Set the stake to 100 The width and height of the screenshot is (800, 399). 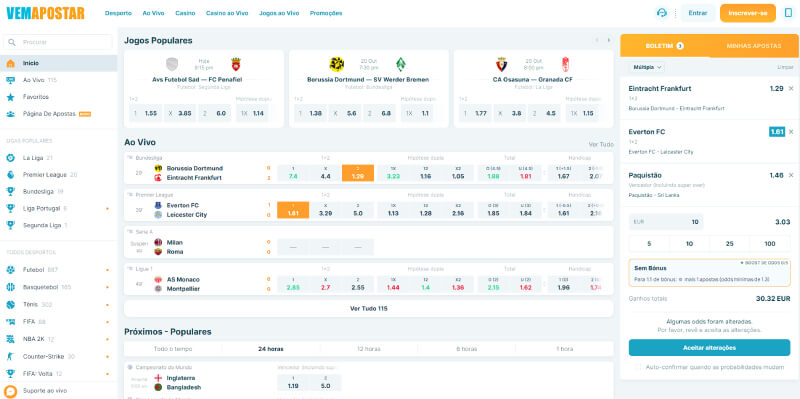[770, 244]
